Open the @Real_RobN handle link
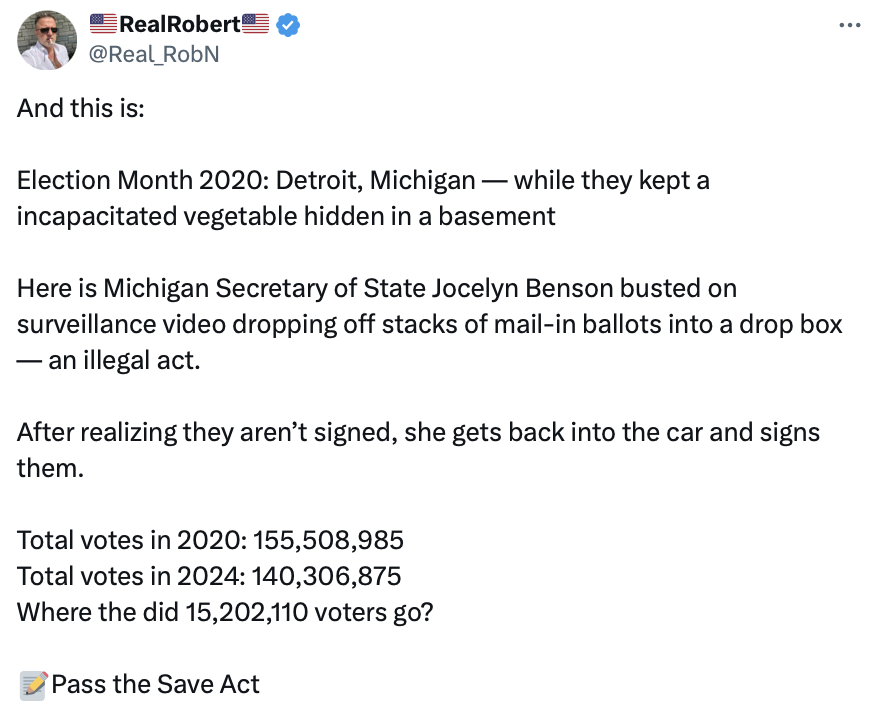 pos(155,54)
